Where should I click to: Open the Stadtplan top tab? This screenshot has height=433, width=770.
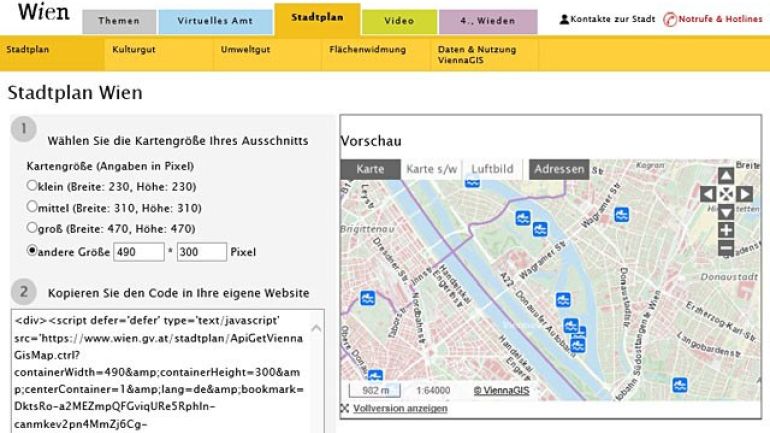317,19
